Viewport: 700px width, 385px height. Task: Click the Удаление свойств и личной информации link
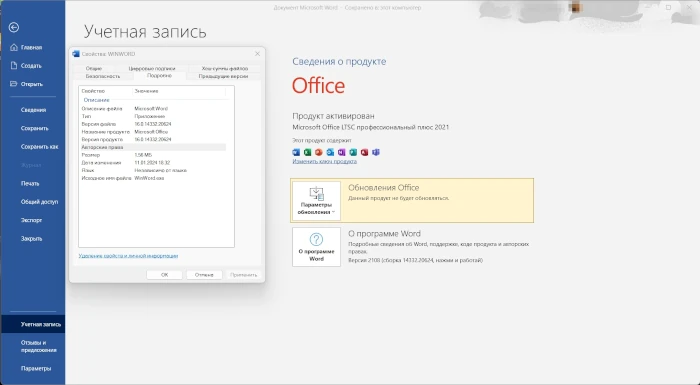tap(128, 256)
